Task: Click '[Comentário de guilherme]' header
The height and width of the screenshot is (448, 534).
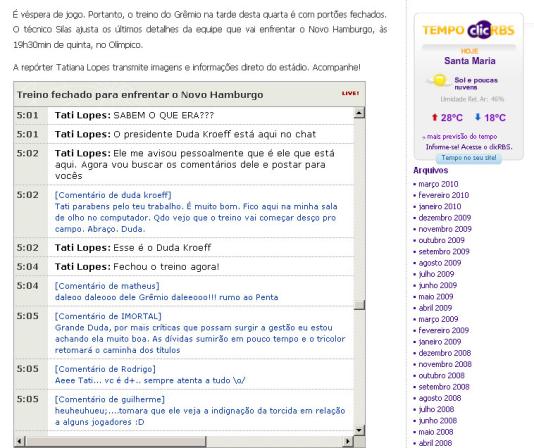Action: pyautogui.click(x=110, y=399)
